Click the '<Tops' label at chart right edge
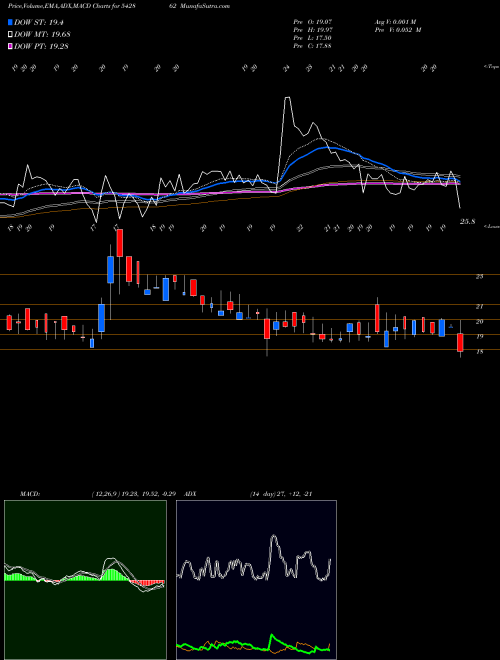 [x=491, y=67]
